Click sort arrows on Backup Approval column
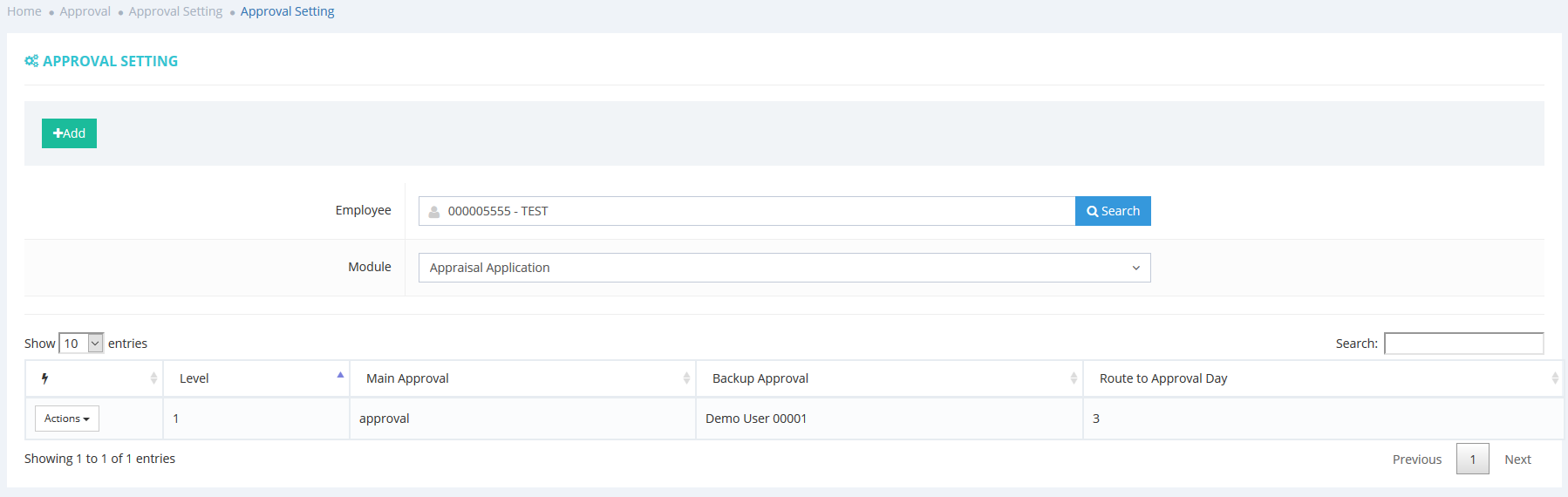This screenshot has height=497, width=1568. [1074, 378]
